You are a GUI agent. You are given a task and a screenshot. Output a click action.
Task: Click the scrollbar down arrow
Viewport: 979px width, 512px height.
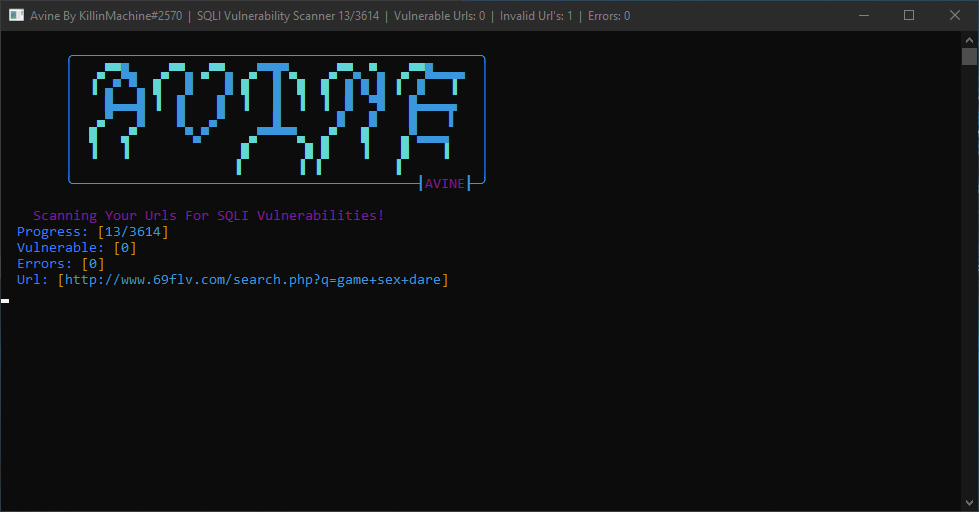coord(969,503)
